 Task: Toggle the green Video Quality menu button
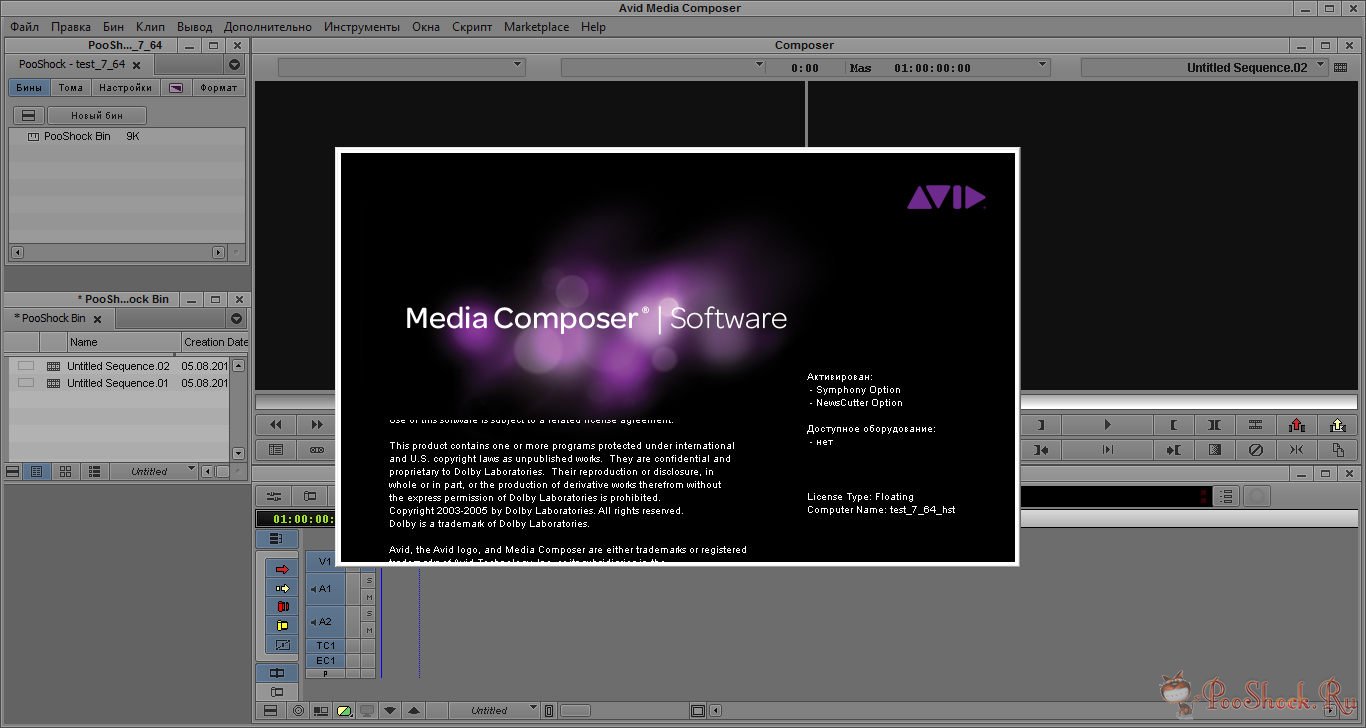(x=344, y=711)
